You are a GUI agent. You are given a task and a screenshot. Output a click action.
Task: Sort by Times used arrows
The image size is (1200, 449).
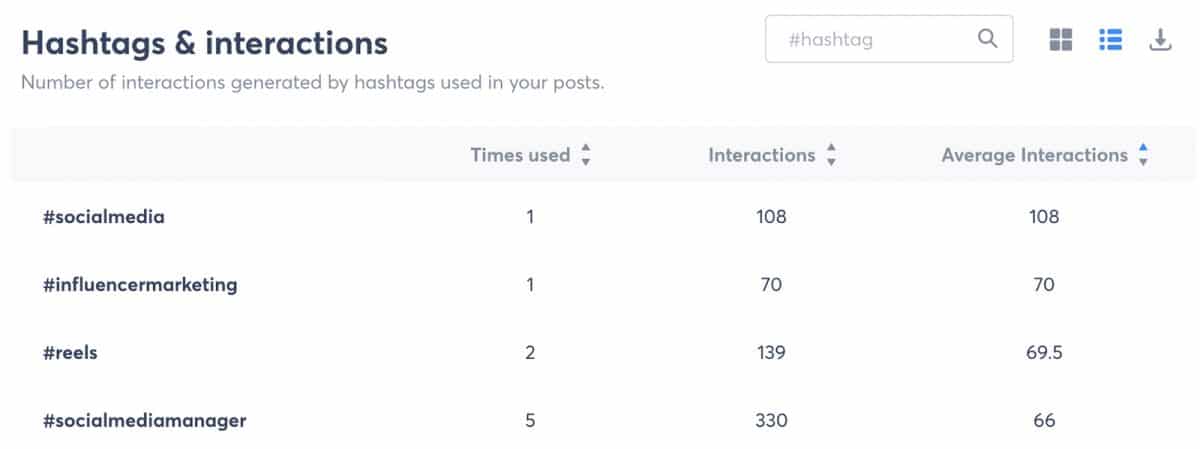pos(586,155)
